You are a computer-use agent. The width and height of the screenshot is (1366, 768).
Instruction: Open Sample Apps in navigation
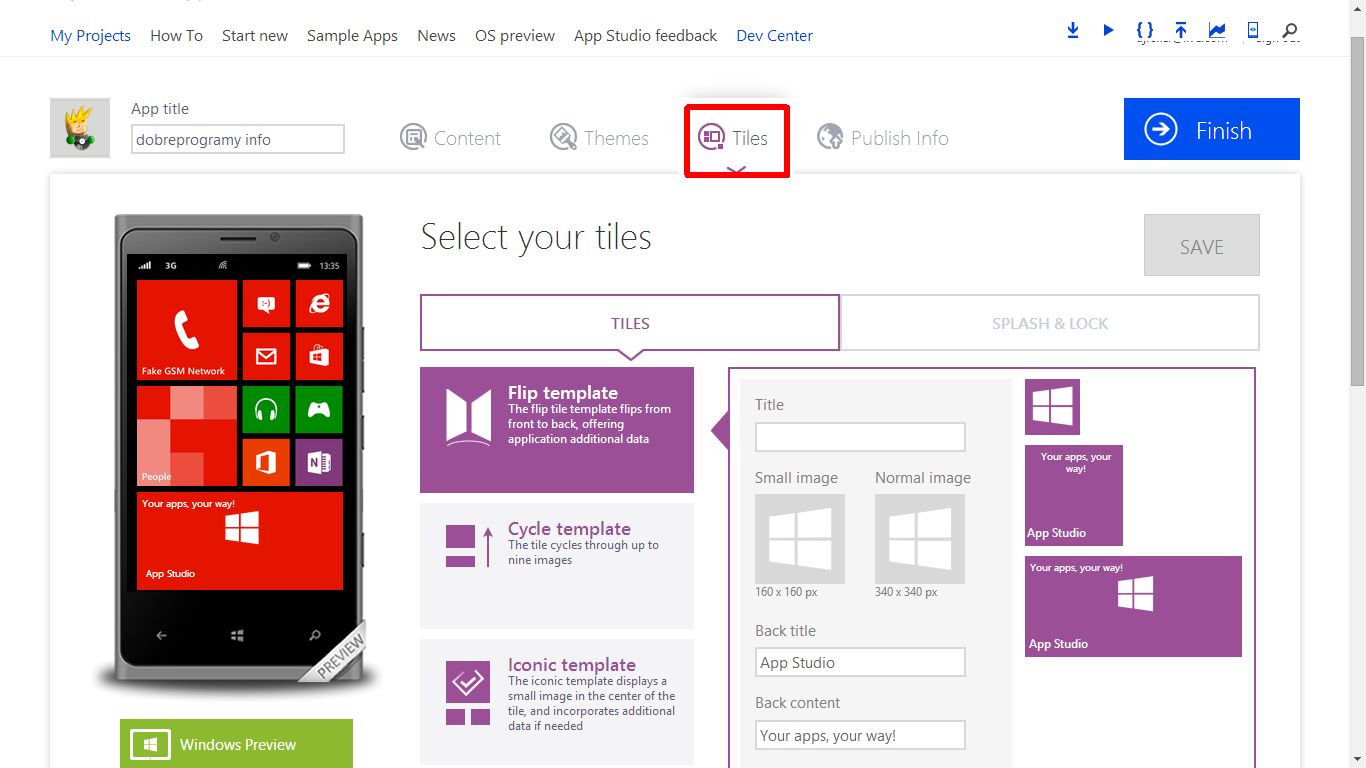pyautogui.click(x=352, y=35)
